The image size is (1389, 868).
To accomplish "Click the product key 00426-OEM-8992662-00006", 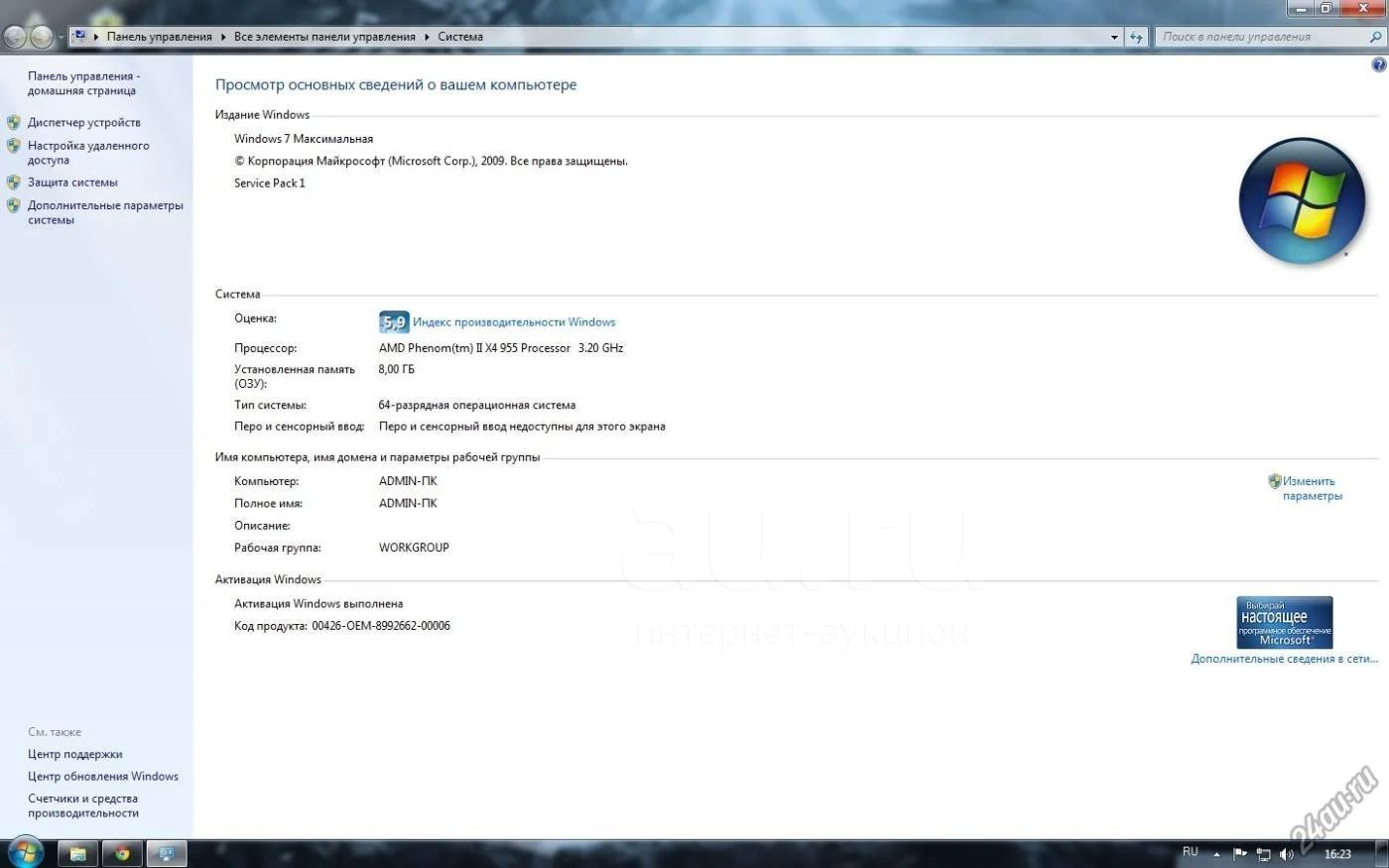I will [381, 626].
